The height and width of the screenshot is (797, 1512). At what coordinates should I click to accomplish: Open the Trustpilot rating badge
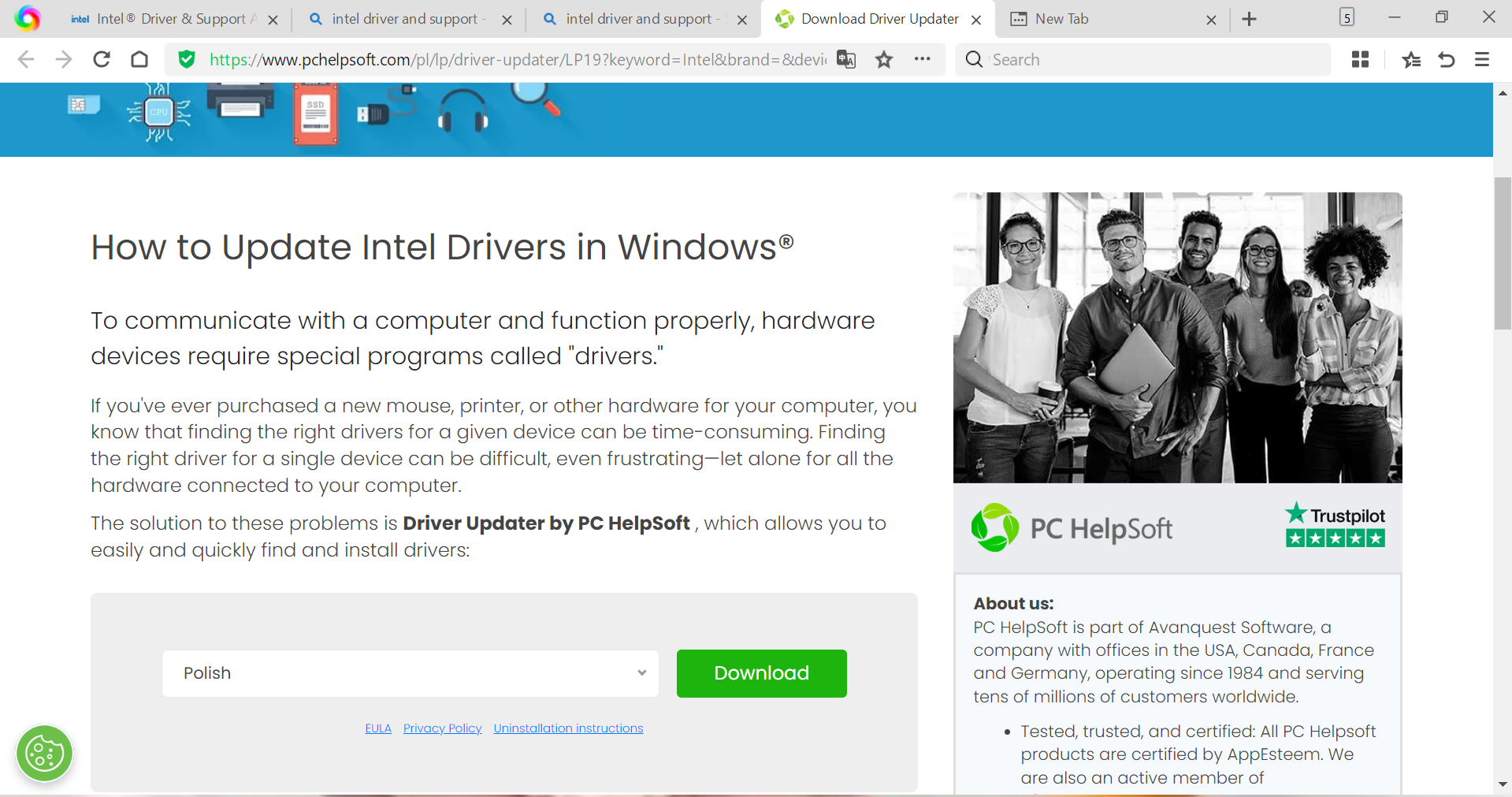(x=1335, y=525)
